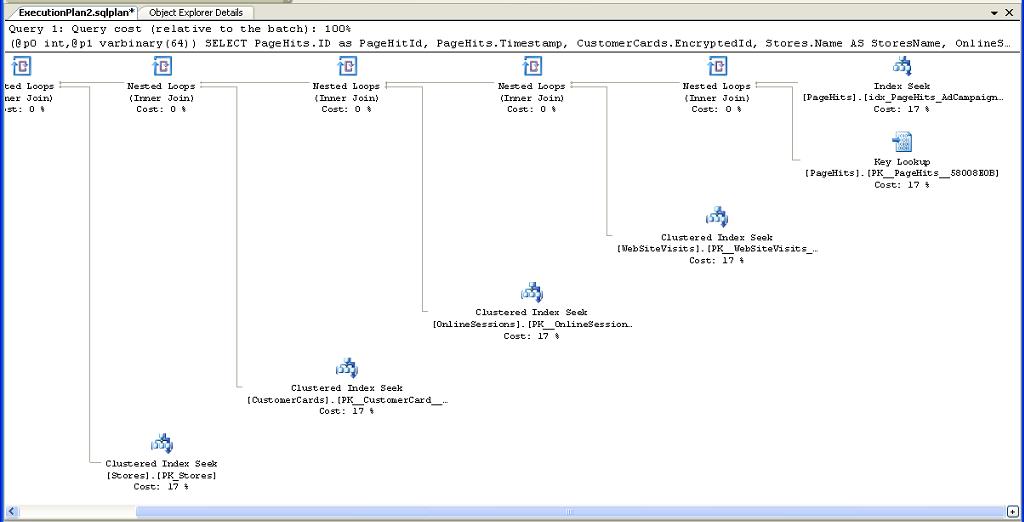
Task: Switch to Object Explorer Details tab
Action: [196, 12]
